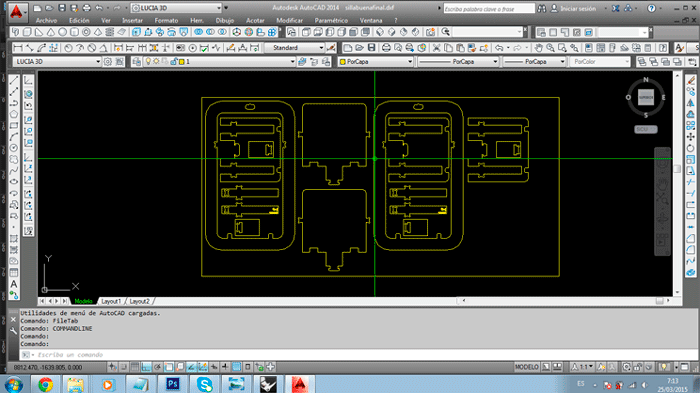Open the PorCapa linetype dropdown

(x=458, y=62)
